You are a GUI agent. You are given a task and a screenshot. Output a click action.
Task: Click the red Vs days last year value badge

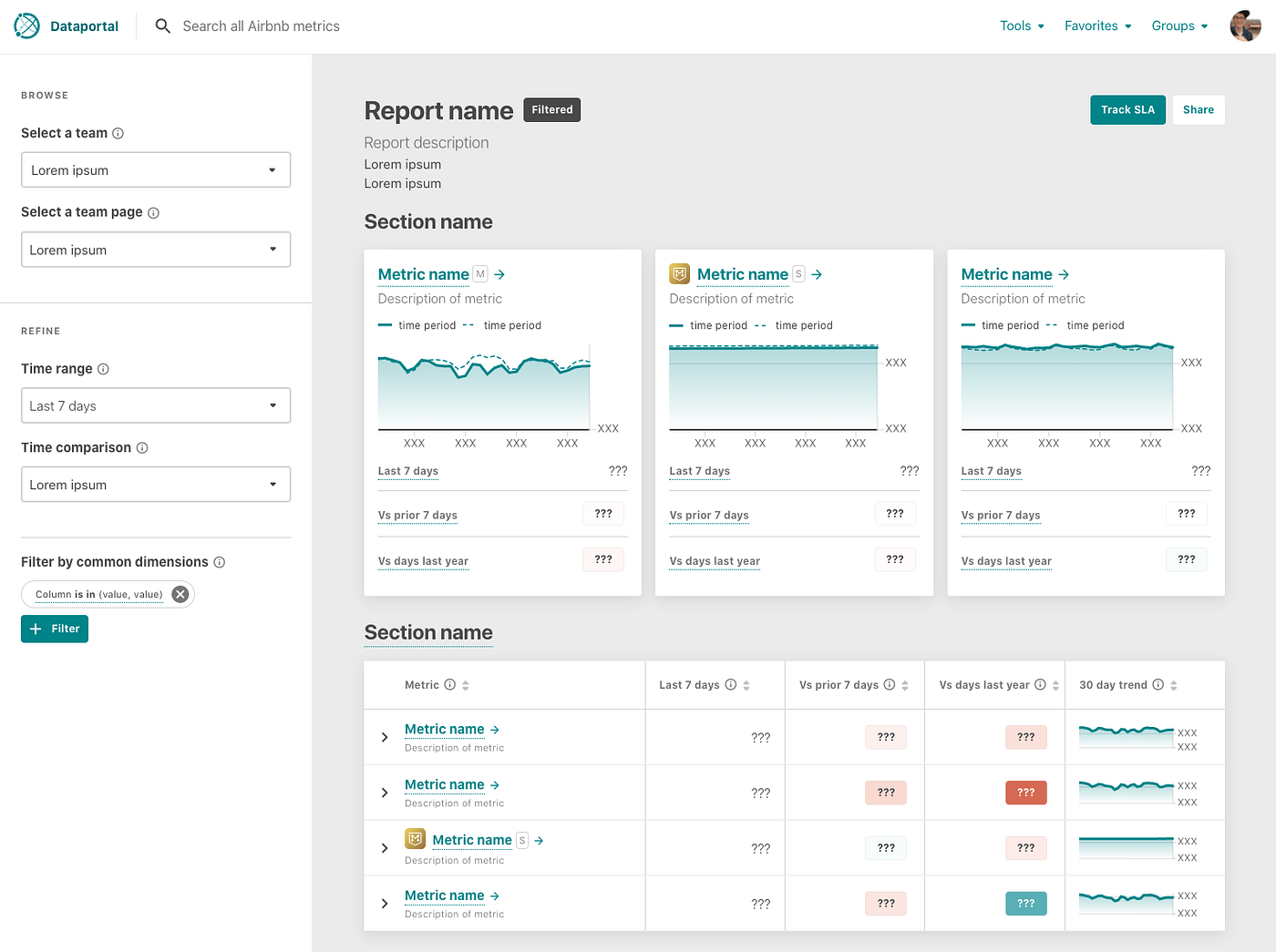click(1026, 793)
